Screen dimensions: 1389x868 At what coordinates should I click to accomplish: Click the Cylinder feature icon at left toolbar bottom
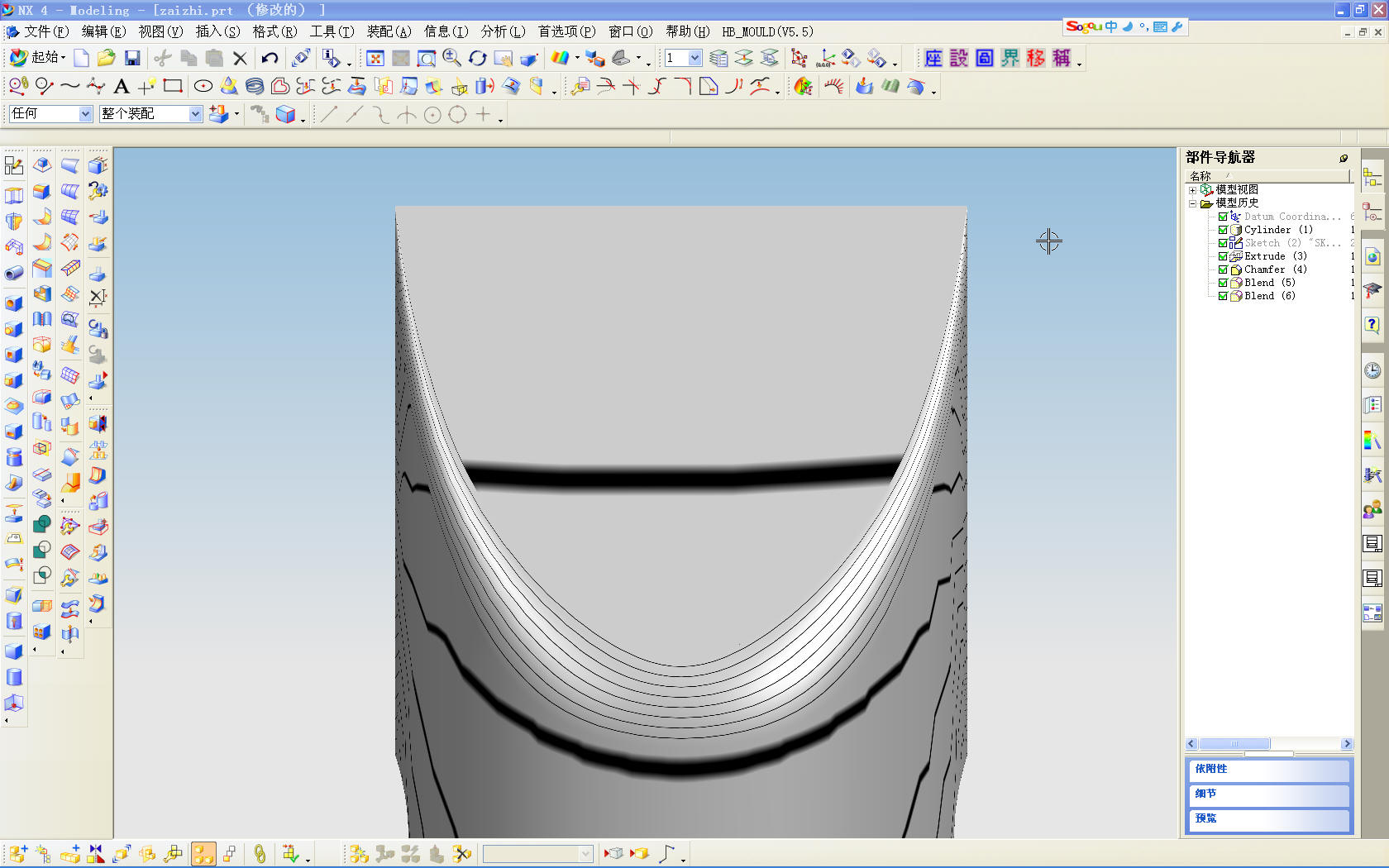pos(14,677)
